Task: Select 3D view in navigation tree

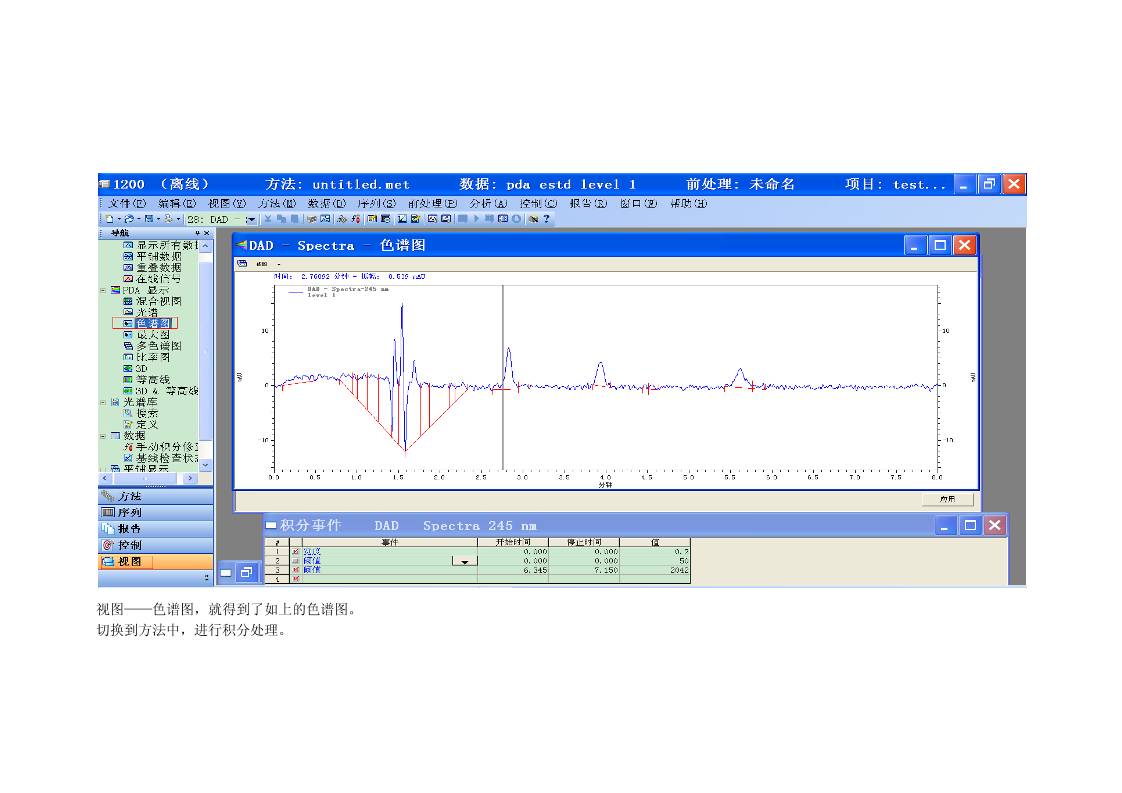Action: (x=141, y=368)
